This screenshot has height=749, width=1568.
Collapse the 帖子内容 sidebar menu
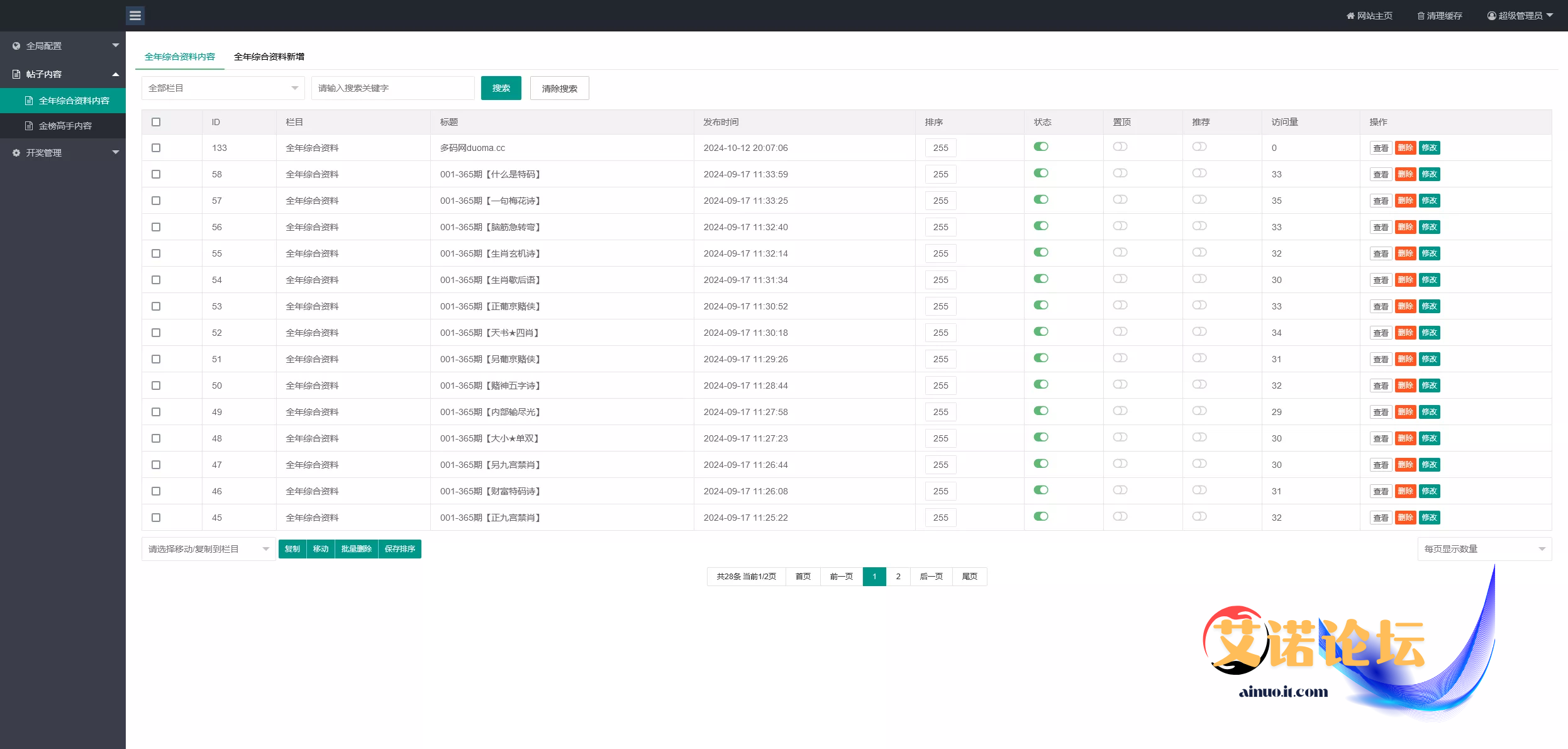[x=63, y=74]
